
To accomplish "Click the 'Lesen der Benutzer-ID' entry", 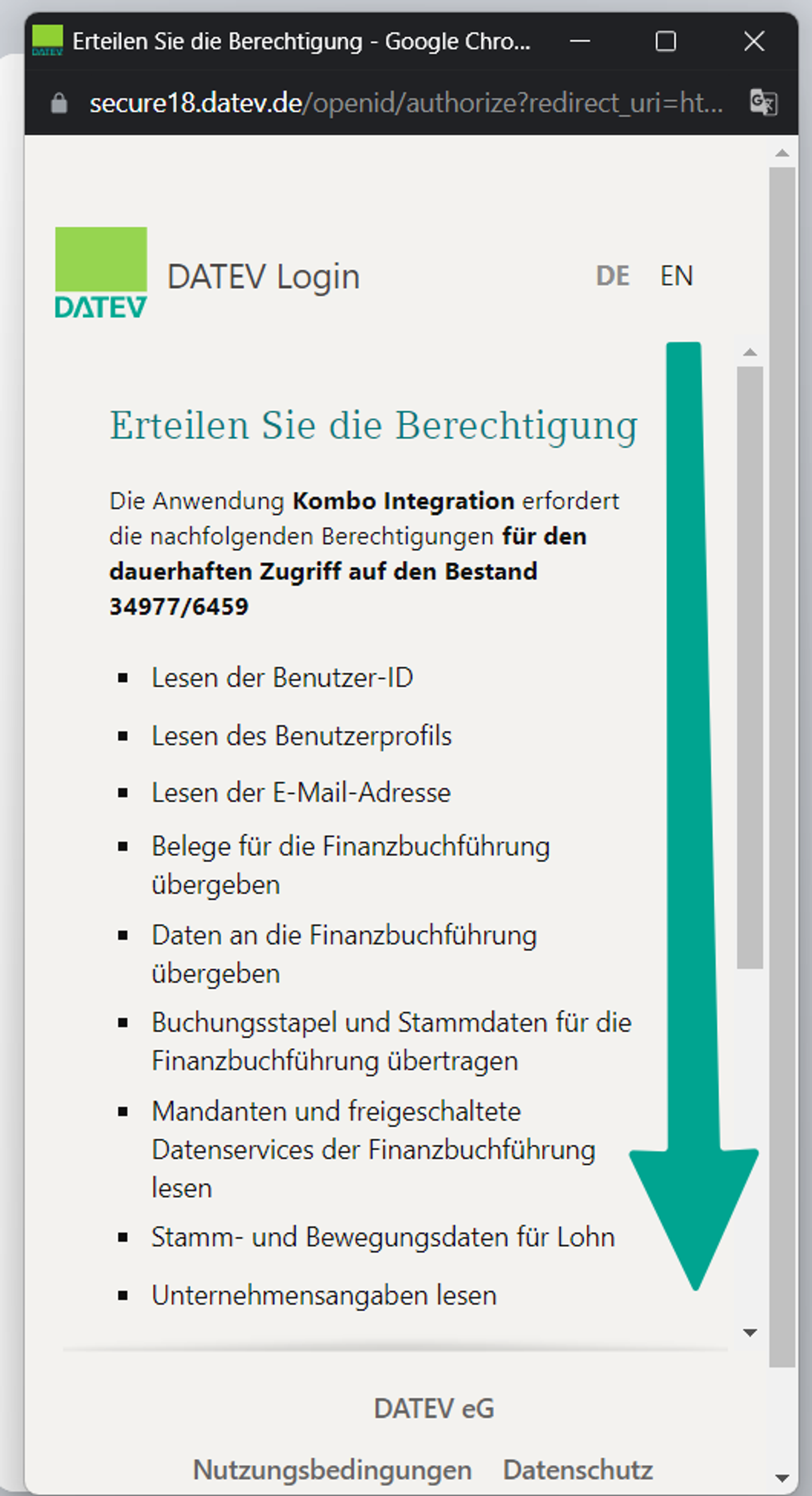I will [x=282, y=678].
